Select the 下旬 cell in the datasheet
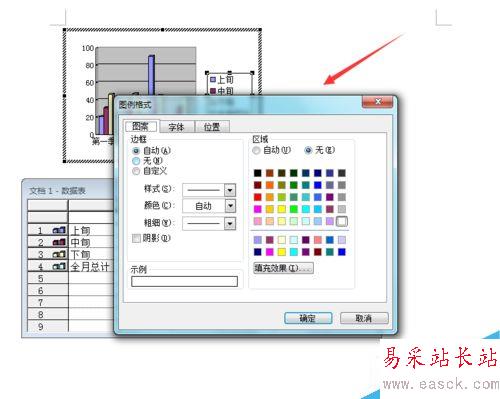Viewport: 500px width, 399px height. pos(91,254)
